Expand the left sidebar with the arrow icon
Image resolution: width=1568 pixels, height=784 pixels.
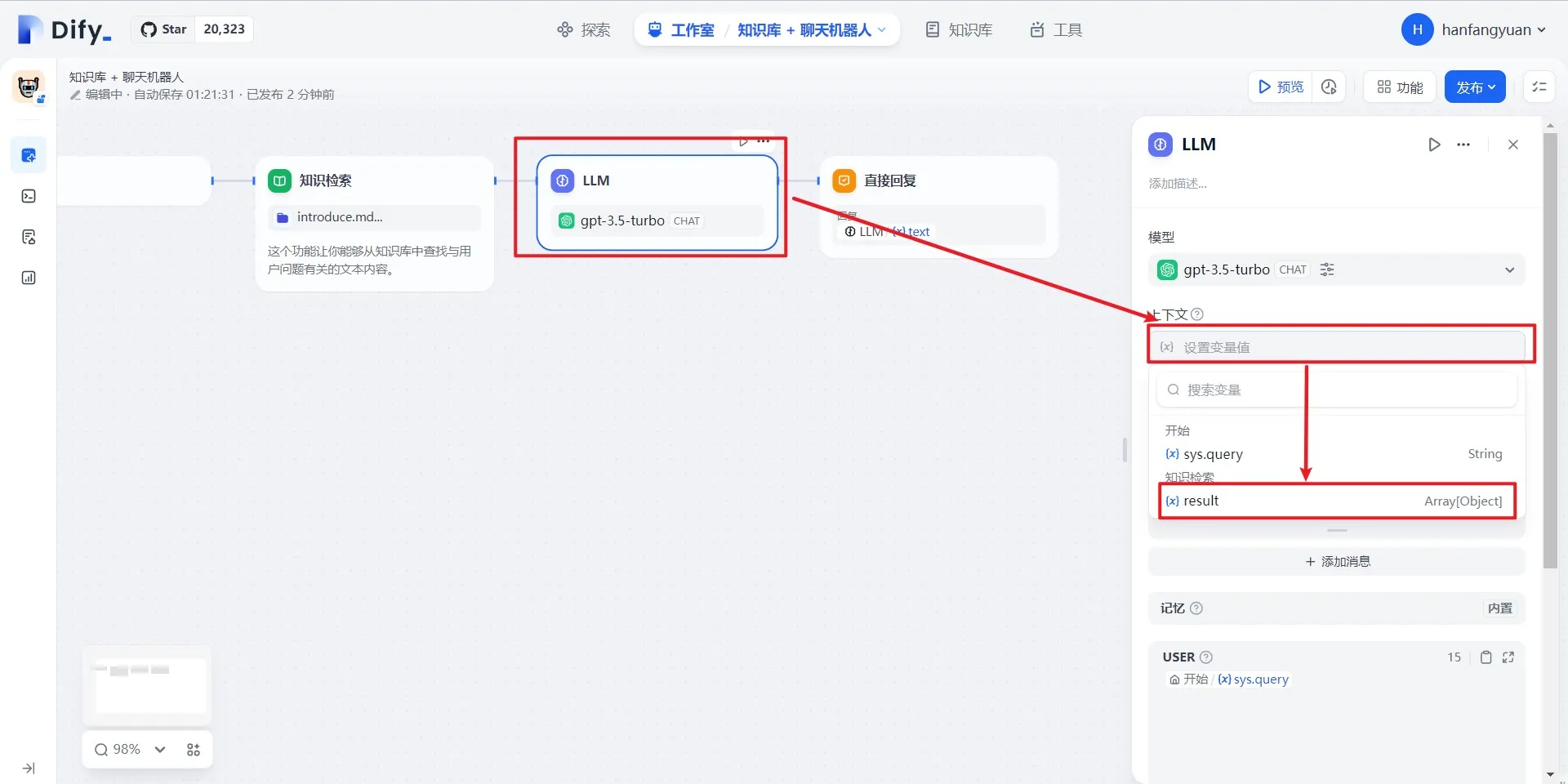tap(29, 768)
